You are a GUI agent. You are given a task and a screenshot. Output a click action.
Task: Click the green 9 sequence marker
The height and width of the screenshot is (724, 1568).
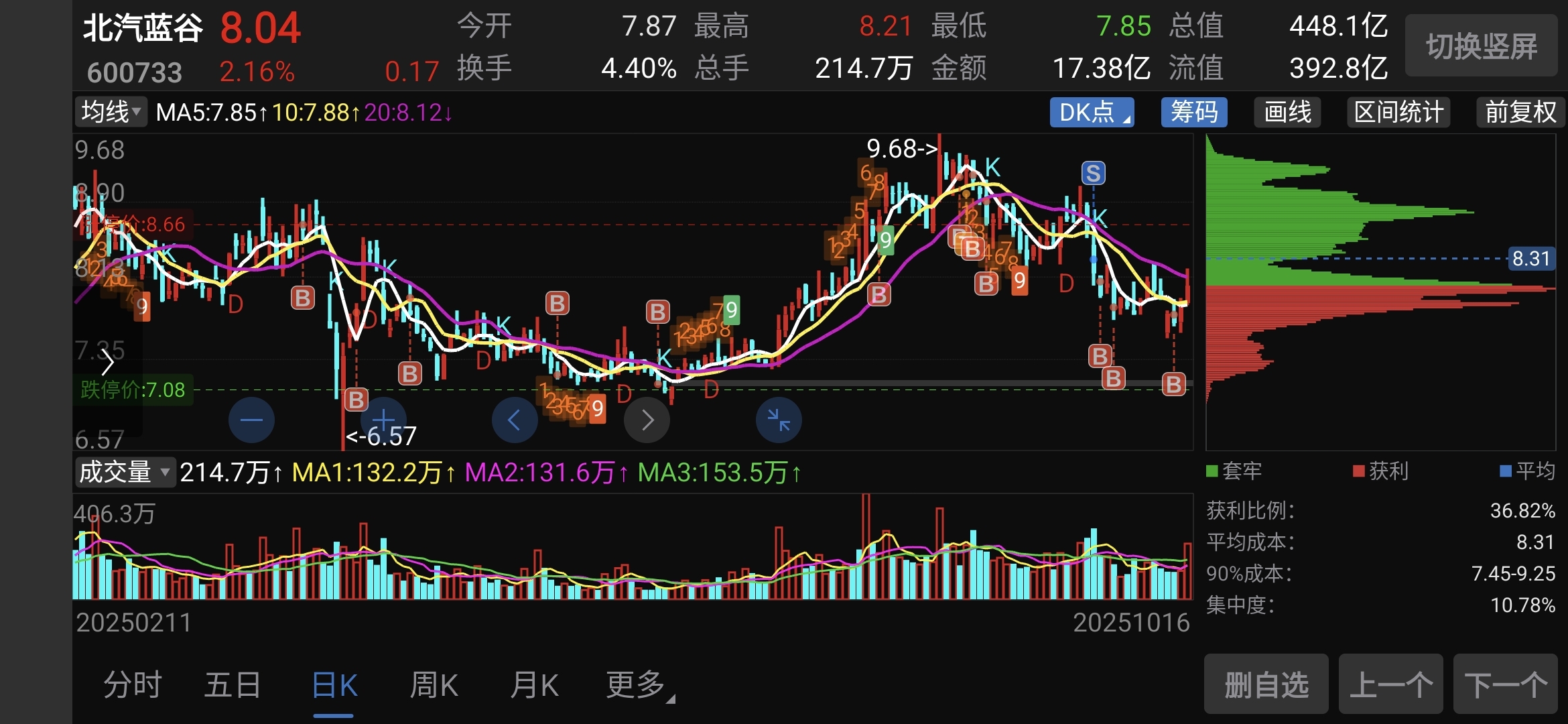[x=886, y=240]
